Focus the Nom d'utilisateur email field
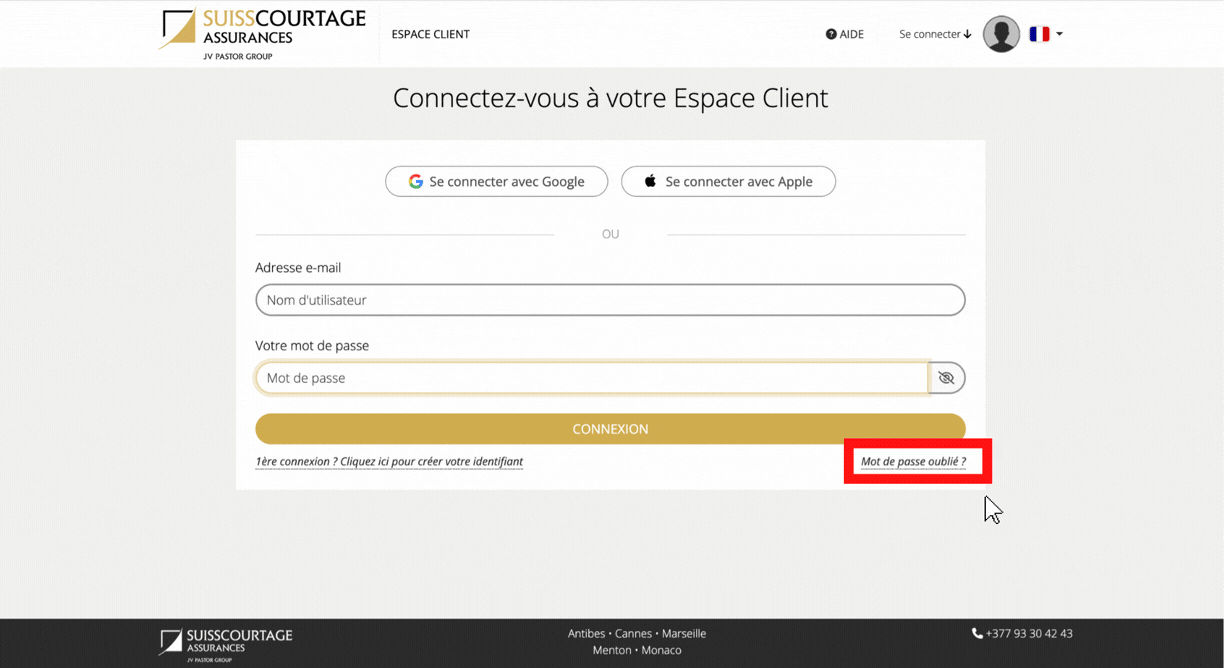1224x668 pixels. coord(610,300)
